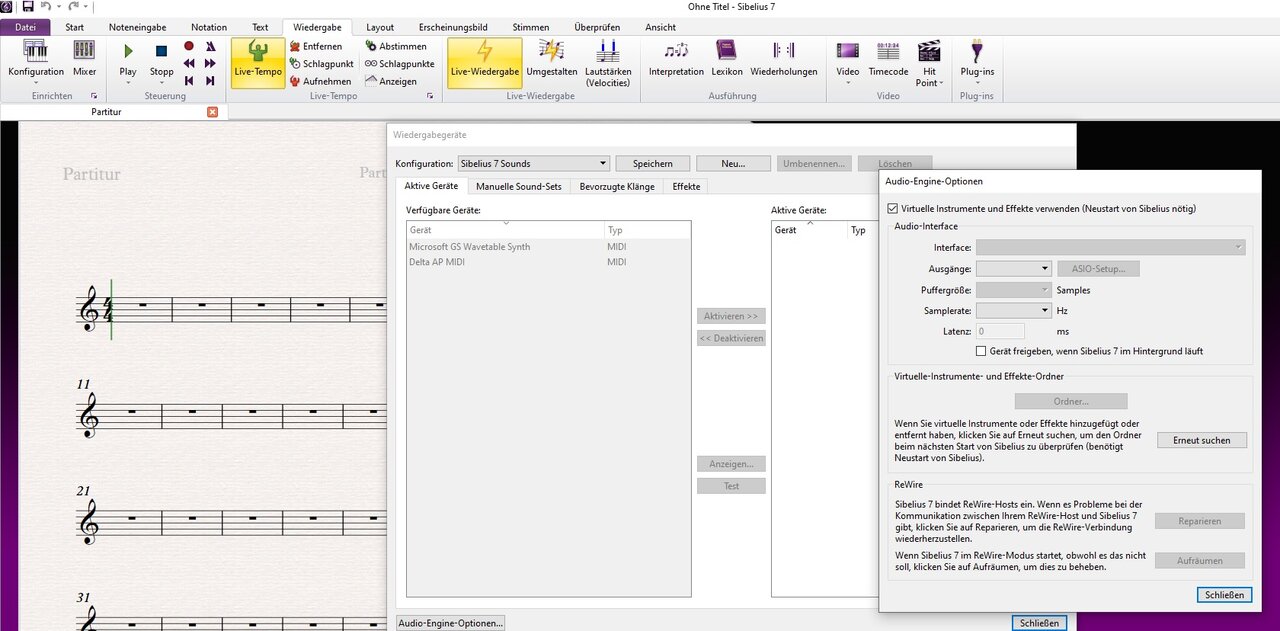Click the Stopp button in Steuerung
This screenshot has height=631, width=1280.
161,61
